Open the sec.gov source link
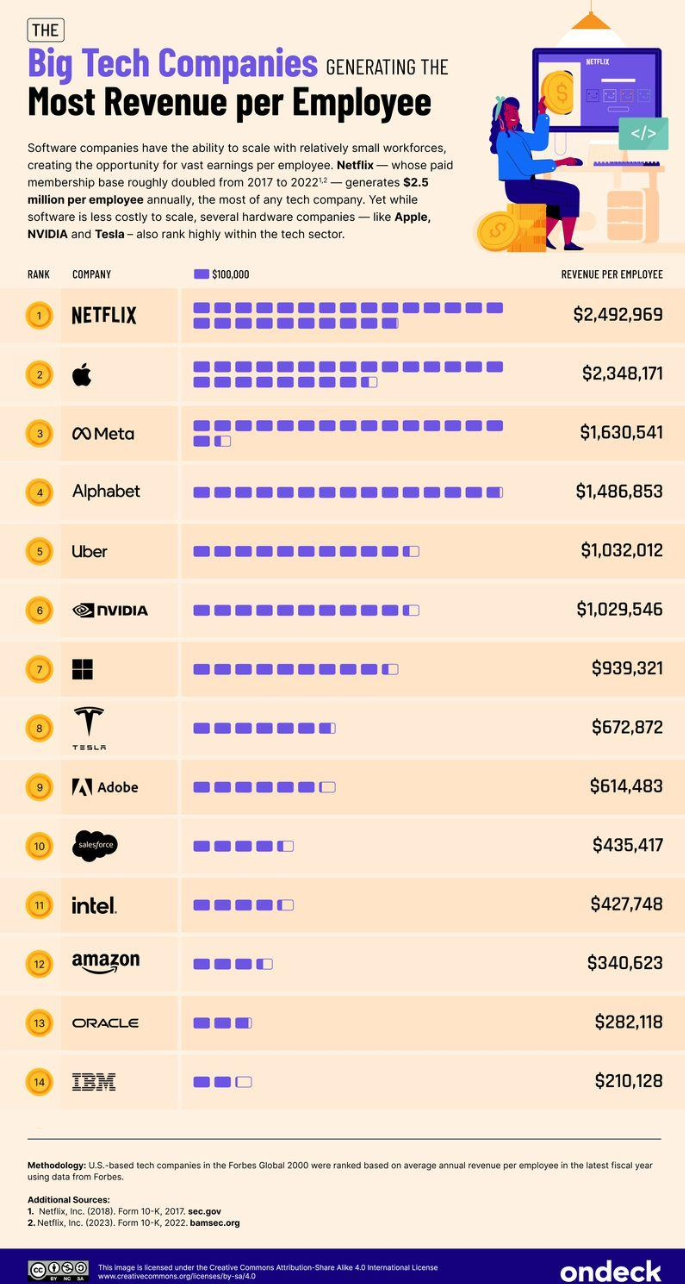 (204, 1211)
